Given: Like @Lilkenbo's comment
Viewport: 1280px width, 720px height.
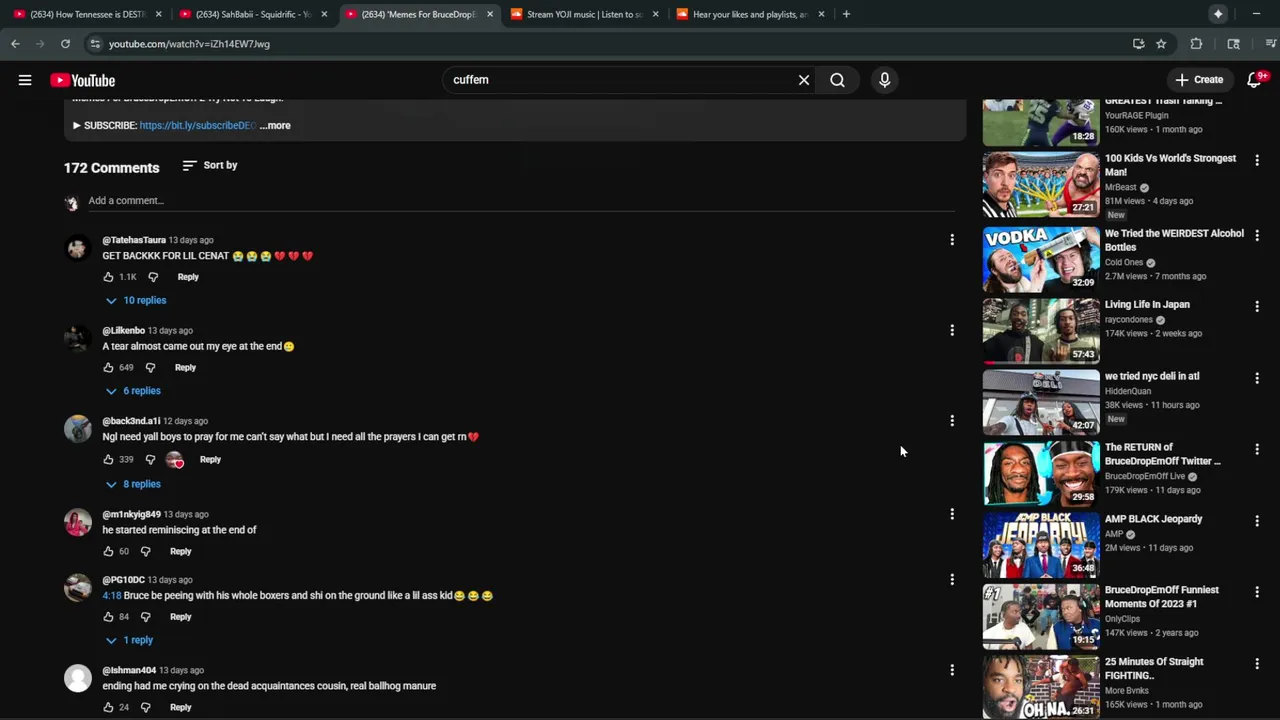Looking at the screenshot, I should coord(108,367).
